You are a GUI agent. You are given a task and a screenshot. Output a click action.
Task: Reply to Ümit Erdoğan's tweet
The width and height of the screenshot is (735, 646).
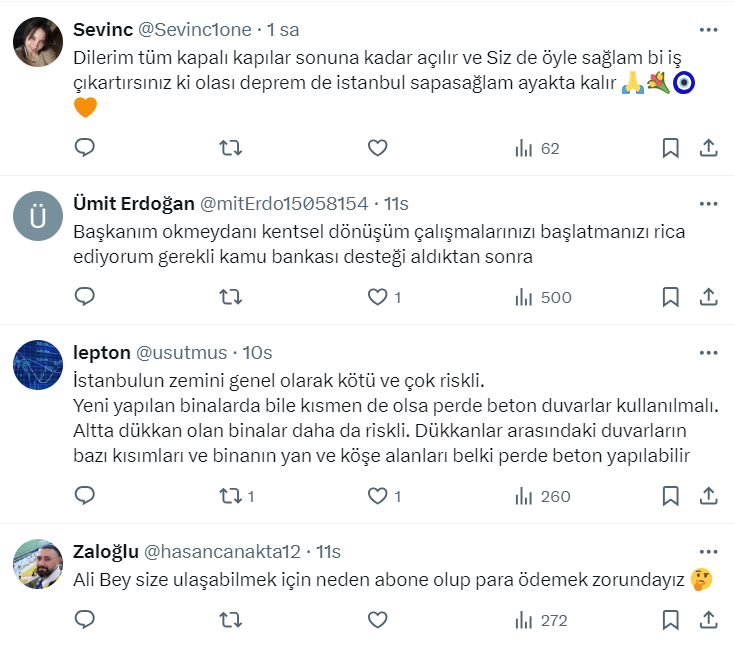coord(86,297)
